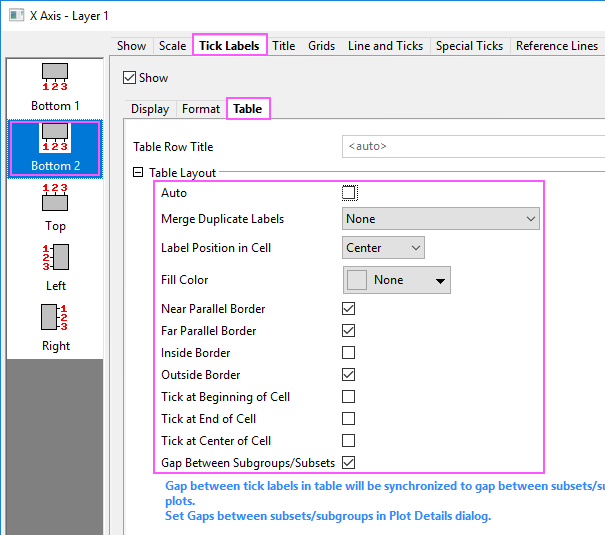This screenshot has height=535, width=605.
Task: Open the Fill Color picker dropdown
Action: coord(397,280)
